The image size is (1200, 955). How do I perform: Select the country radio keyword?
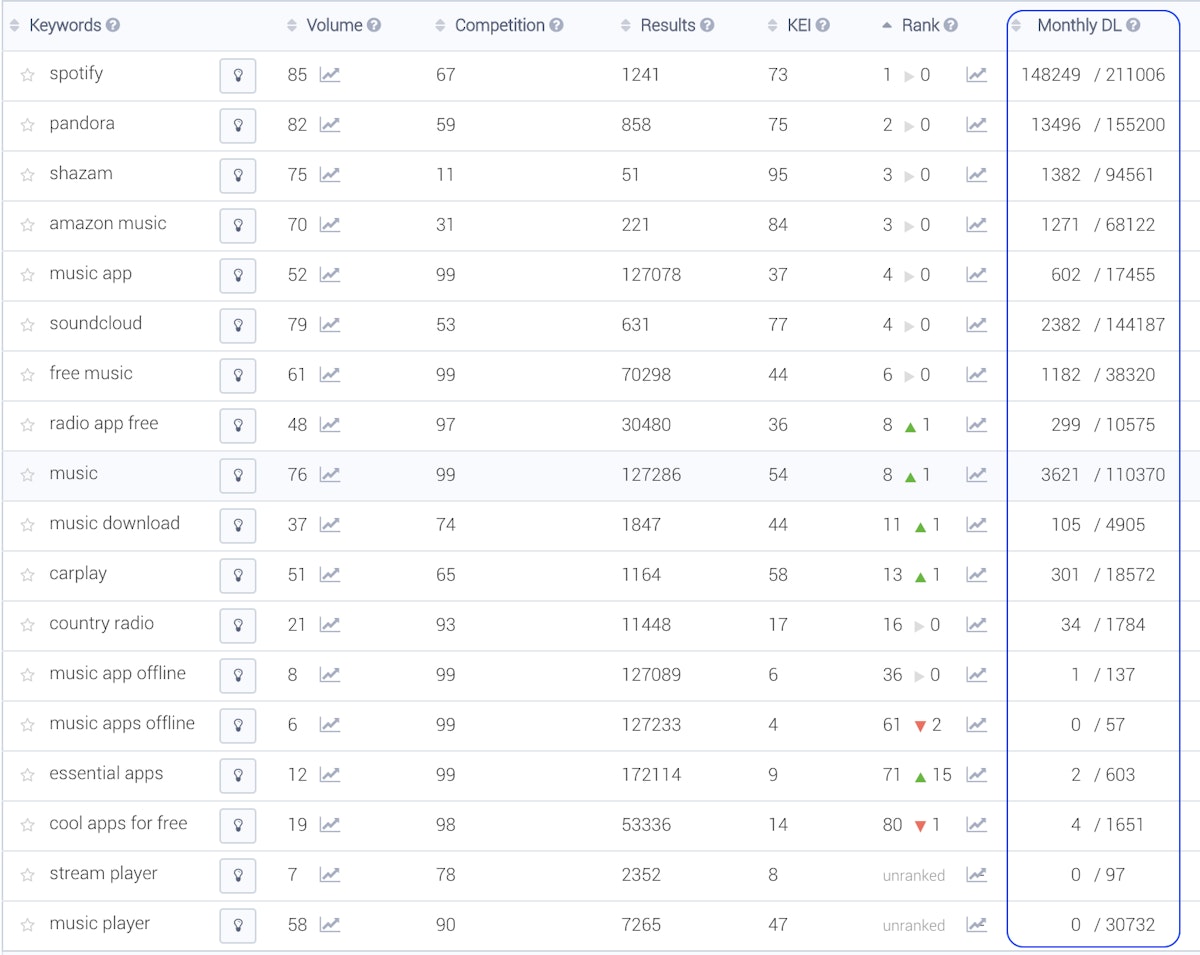pyautogui.click(x=101, y=624)
